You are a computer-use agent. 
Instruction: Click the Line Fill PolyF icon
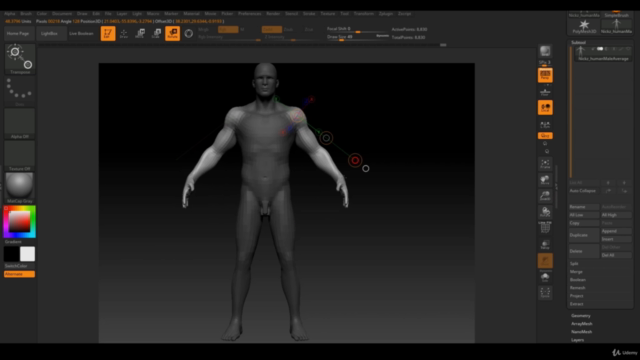(545, 228)
